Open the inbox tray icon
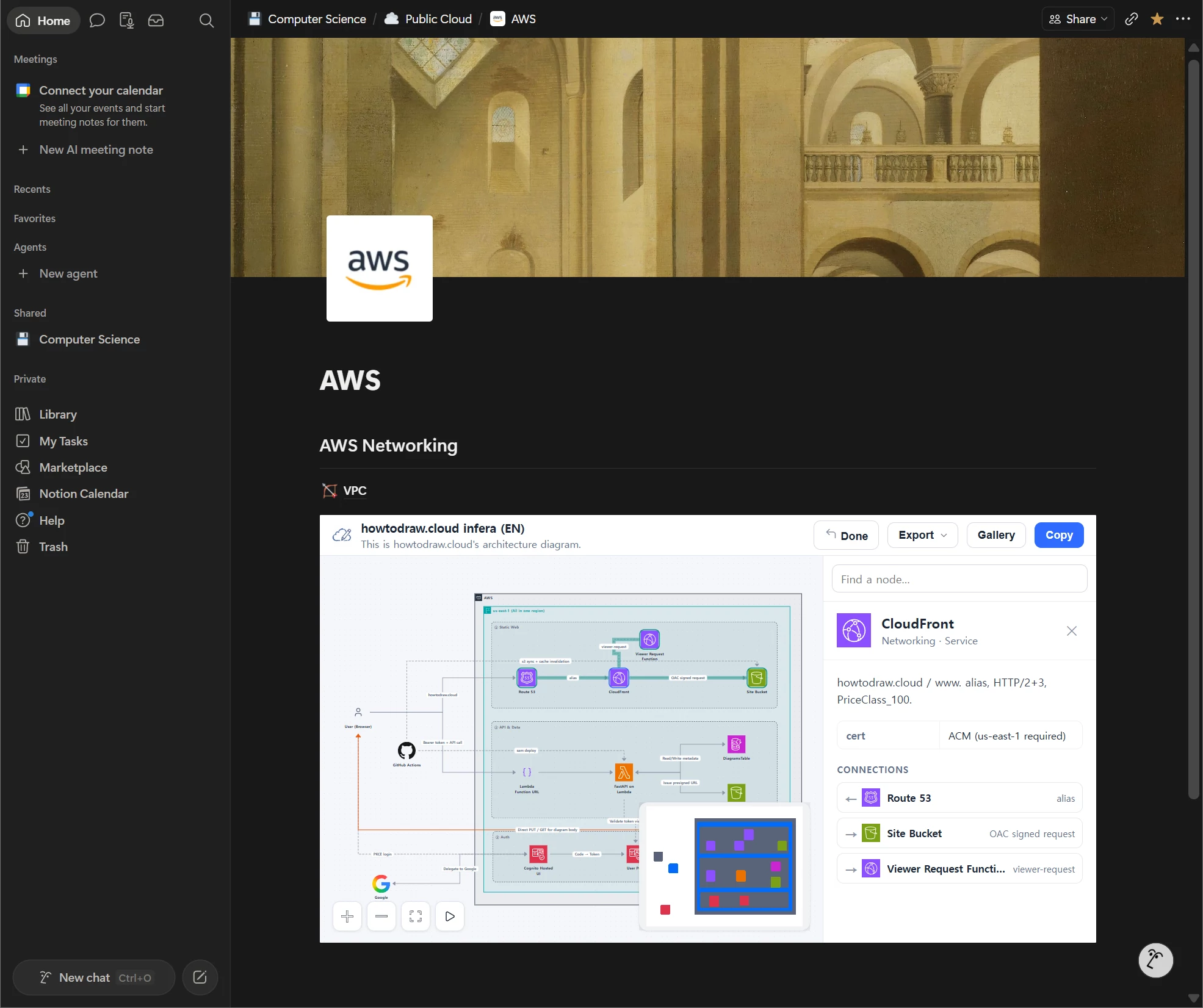 (x=156, y=20)
